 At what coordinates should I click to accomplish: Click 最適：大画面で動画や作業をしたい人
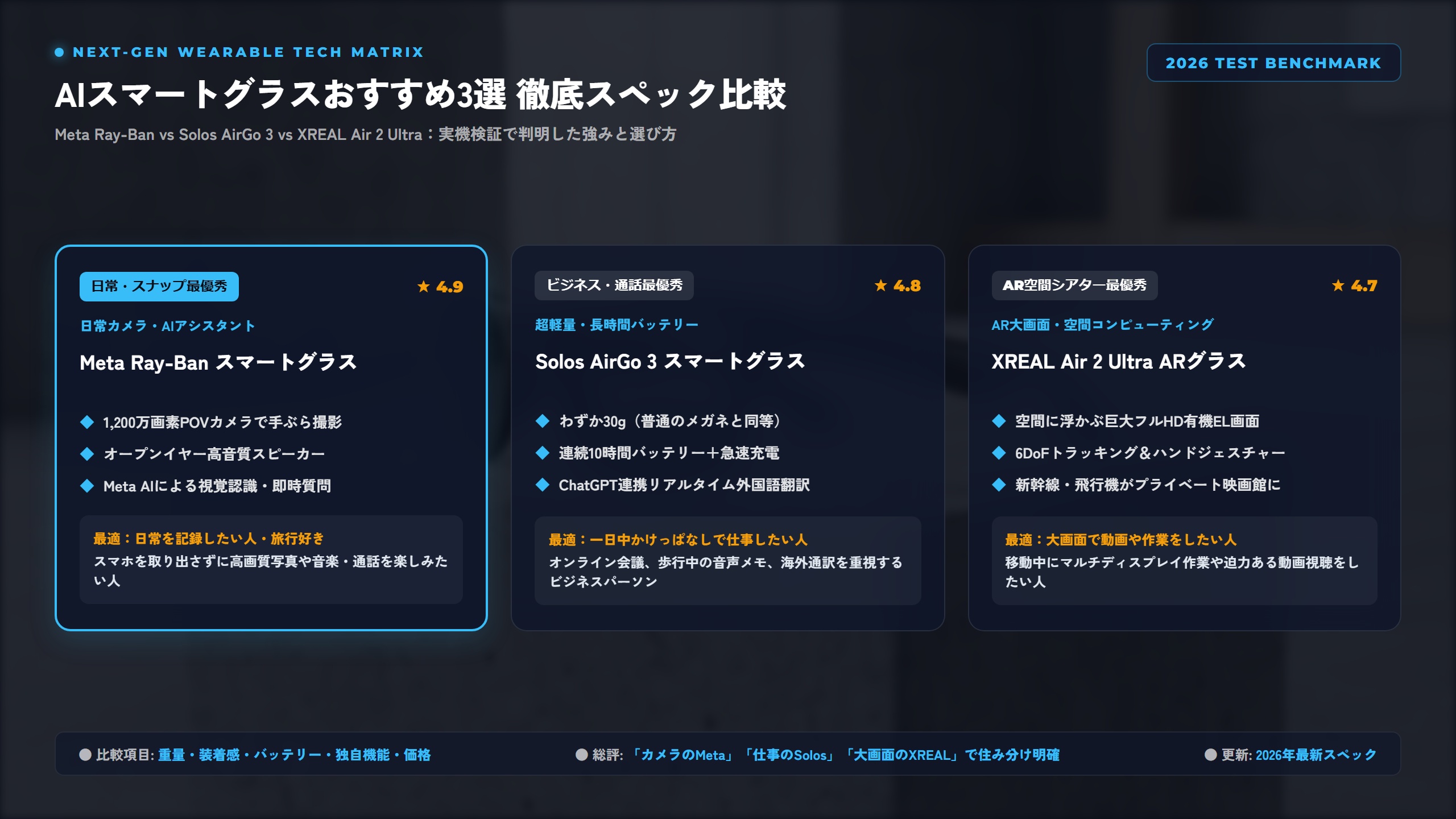[x=1120, y=540]
